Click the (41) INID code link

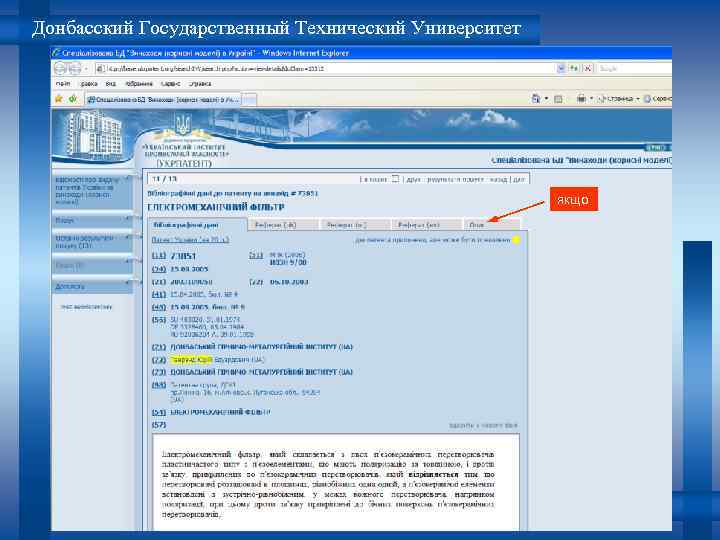(x=158, y=294)
